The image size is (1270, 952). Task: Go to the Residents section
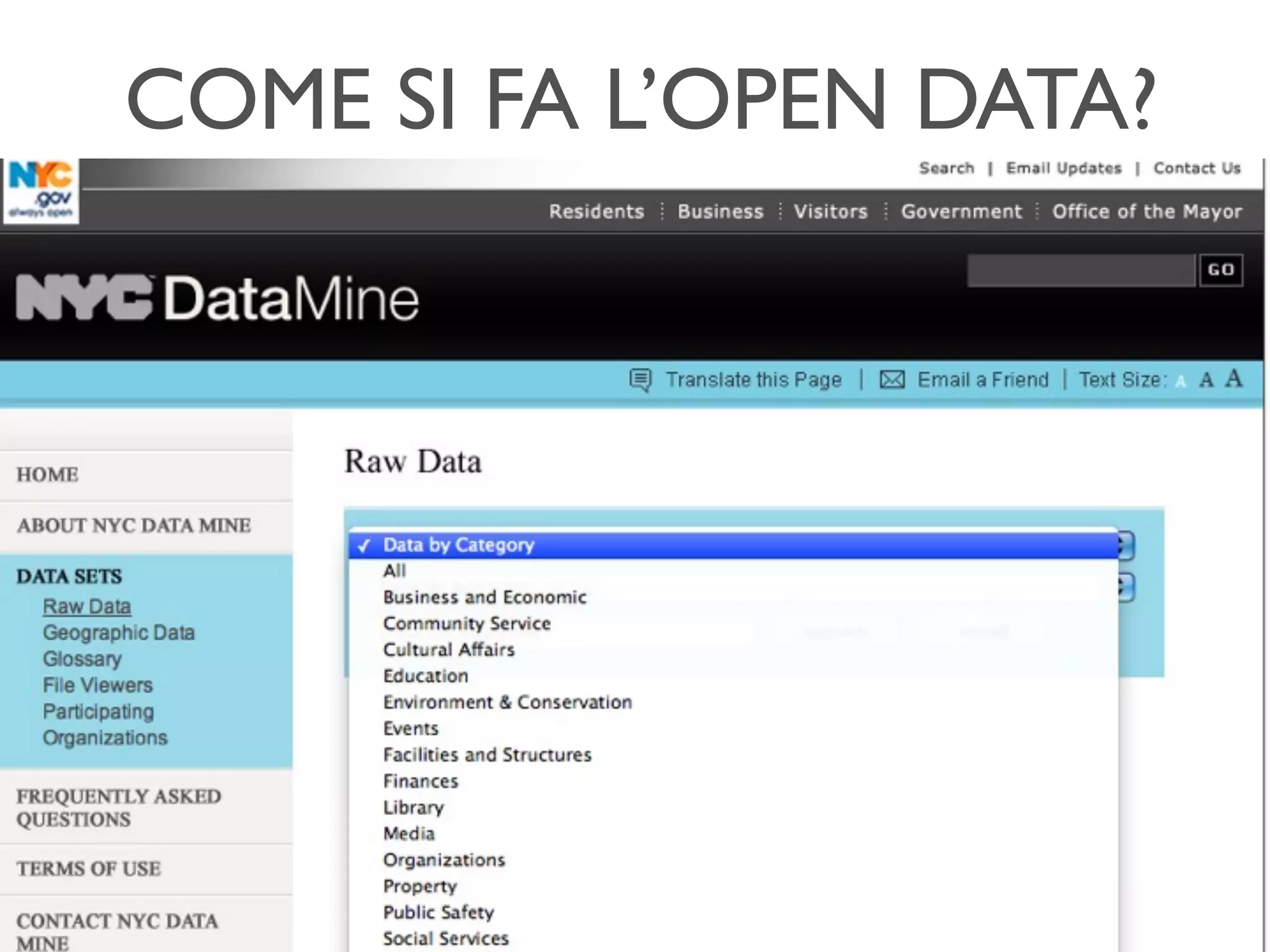point(597,212)
